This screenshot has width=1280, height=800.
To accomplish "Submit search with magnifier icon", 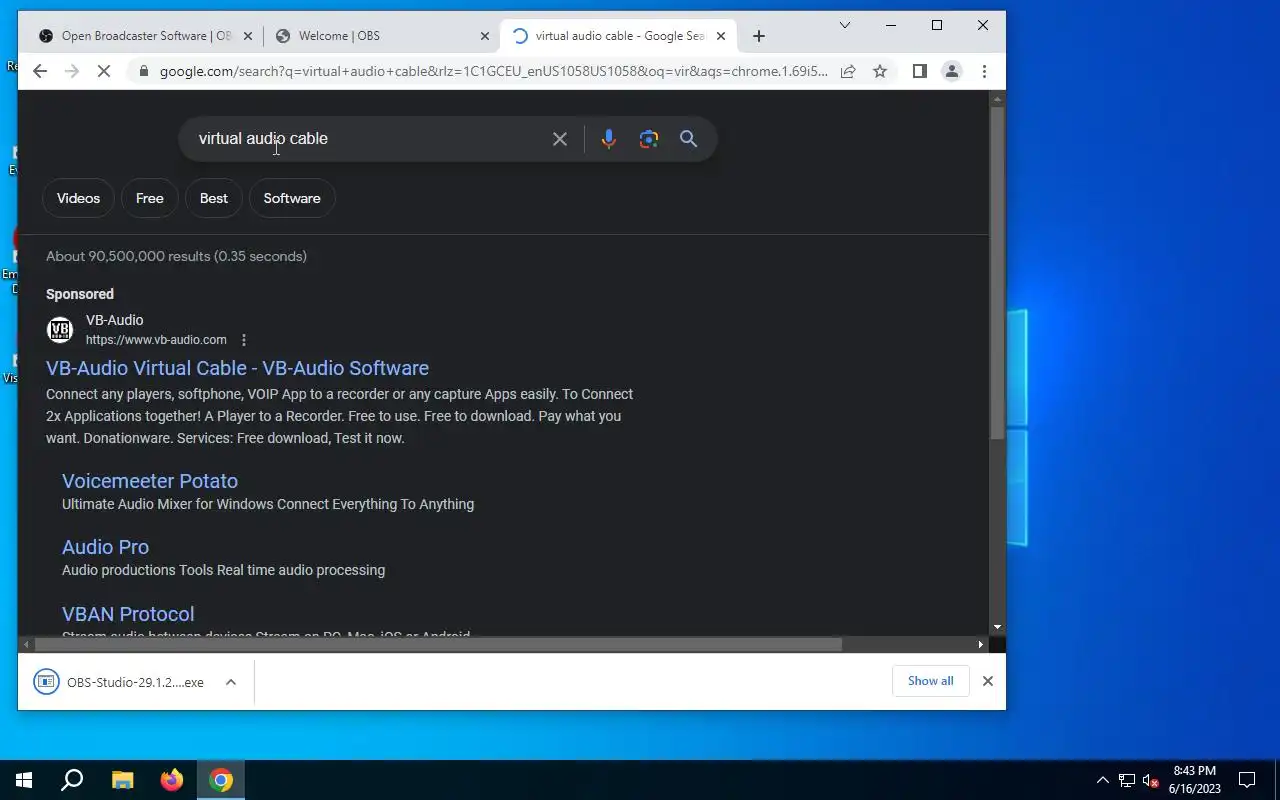I will coord(688,139).
